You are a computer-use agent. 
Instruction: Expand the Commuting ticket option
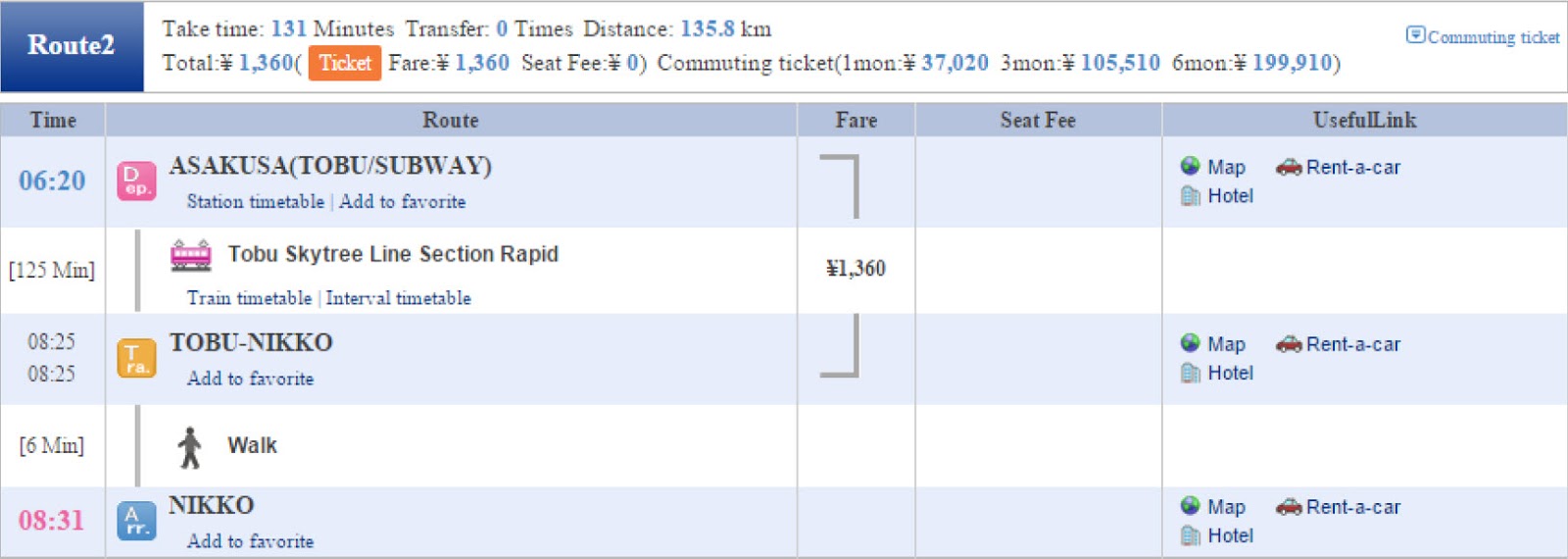pos(1483,36)
